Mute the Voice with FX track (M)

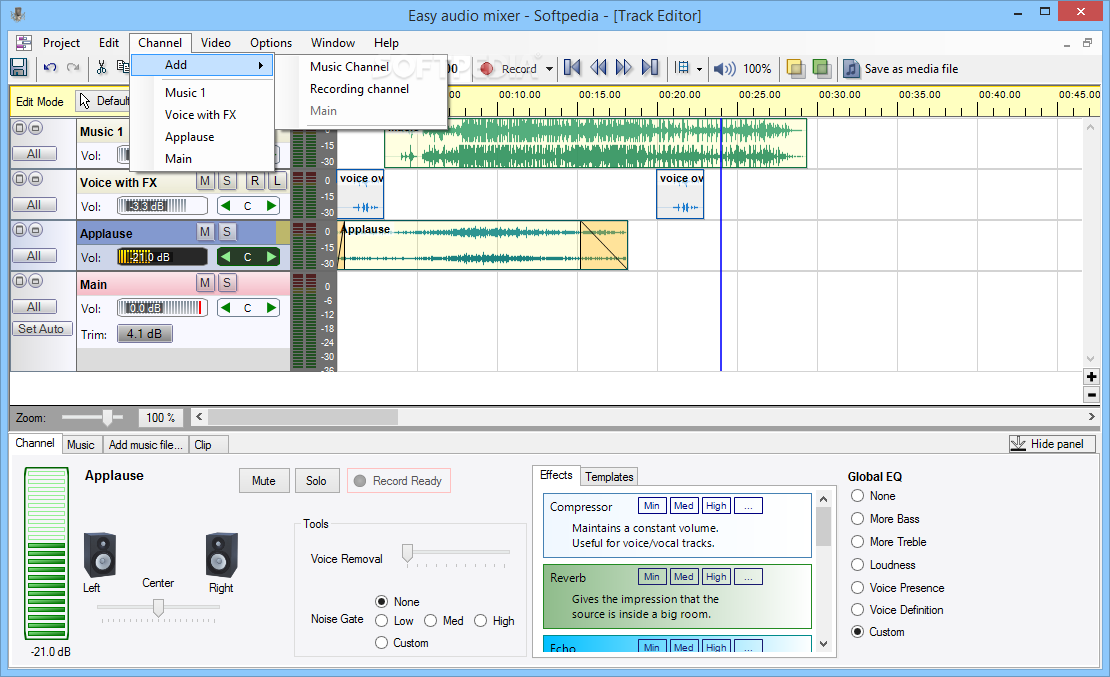[x=205, y=181]
